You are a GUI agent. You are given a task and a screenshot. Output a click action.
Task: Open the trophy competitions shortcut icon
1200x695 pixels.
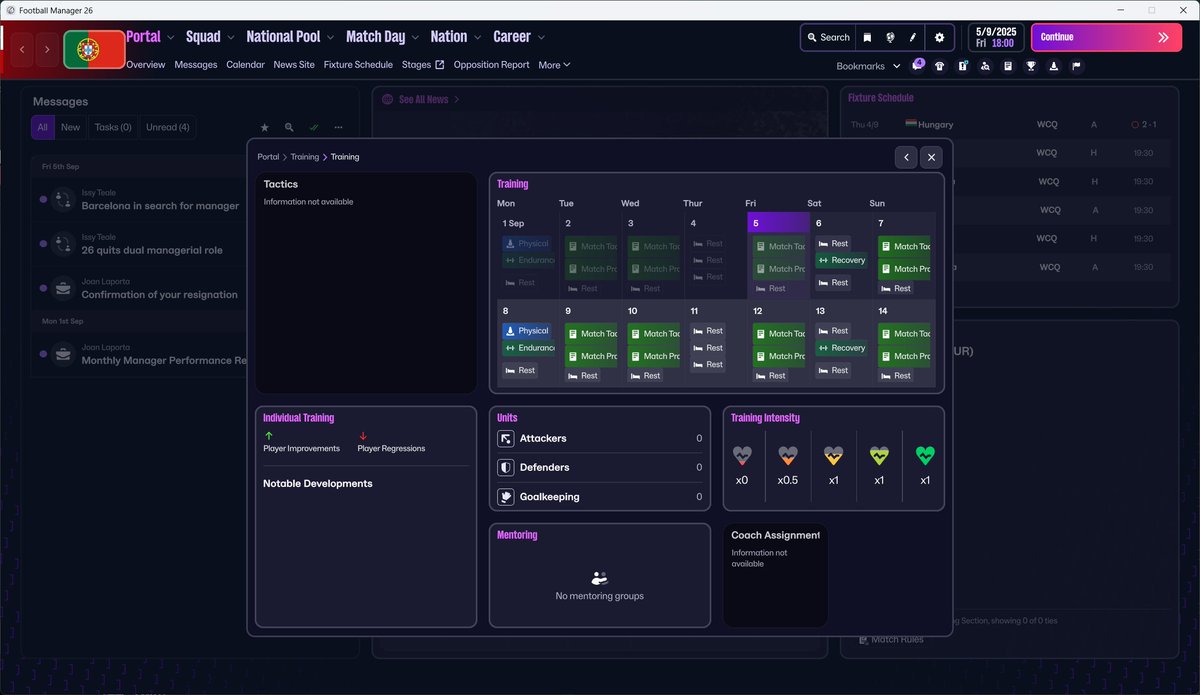[x=1031, y=66]
